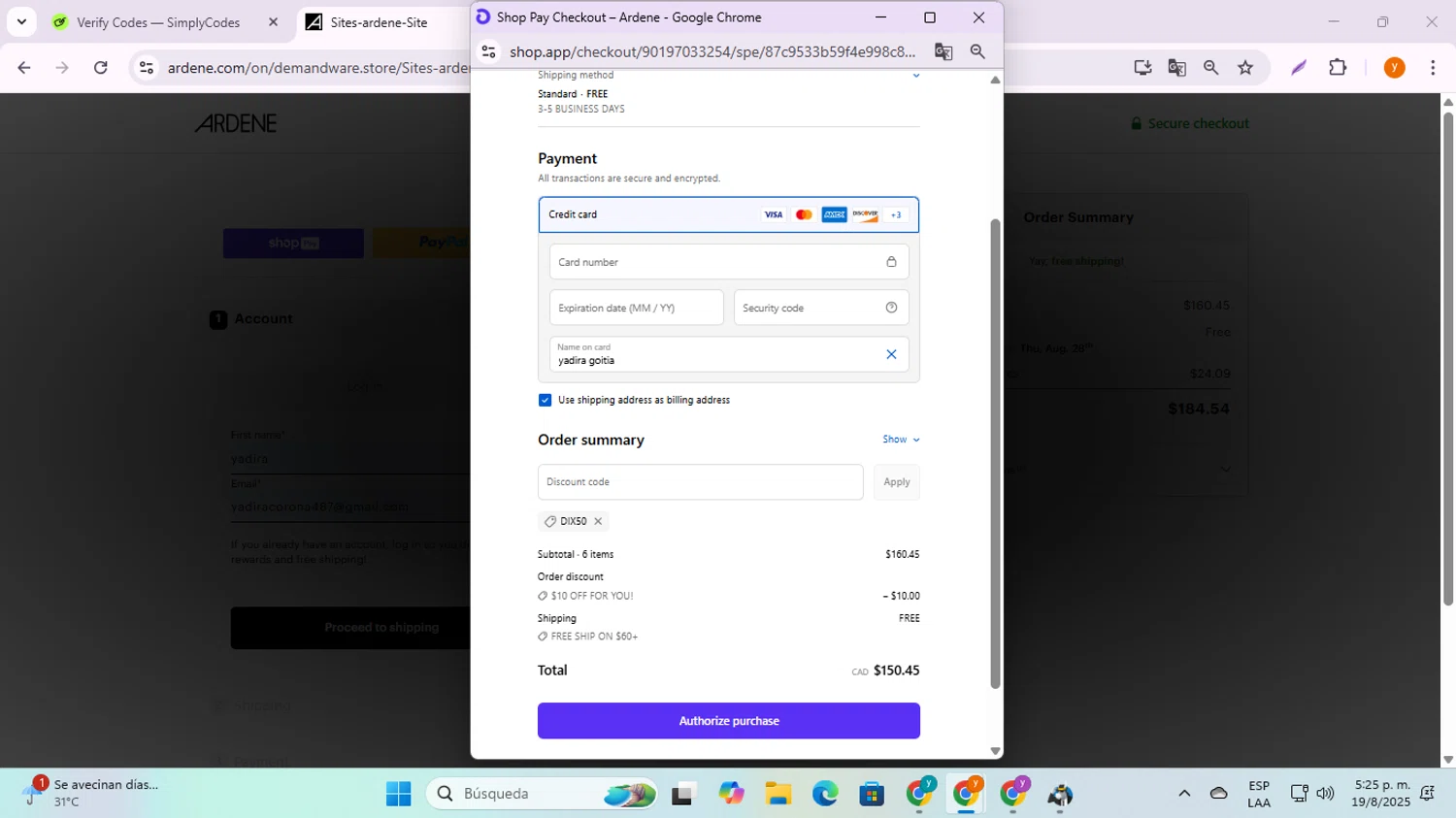Expand the Shipping method section chevron
Viewport: 1456px width, 818px height.
pyautogui.click(x=915, y=75)
